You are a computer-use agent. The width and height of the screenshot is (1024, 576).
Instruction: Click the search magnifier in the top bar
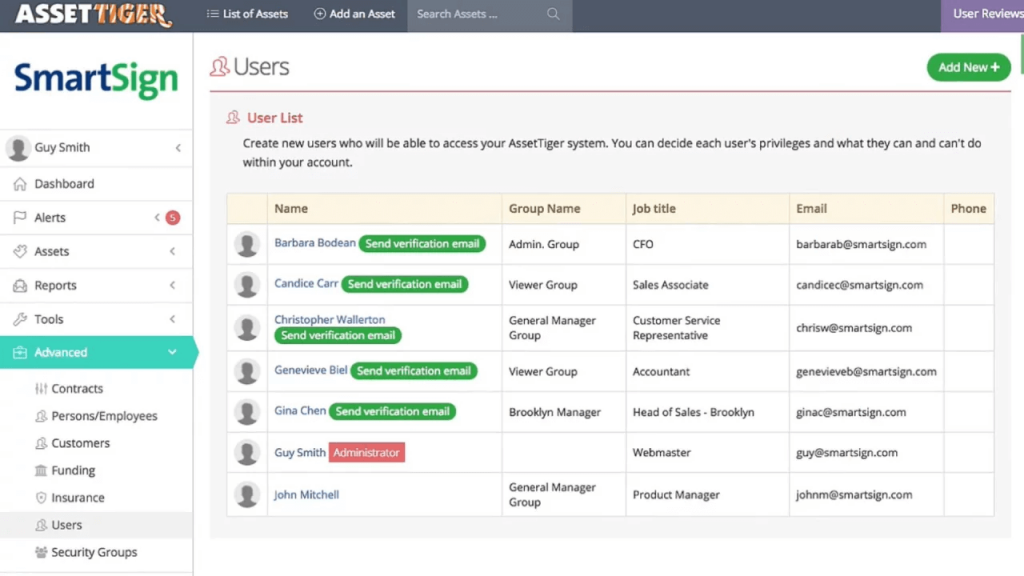tap(554, 15)
